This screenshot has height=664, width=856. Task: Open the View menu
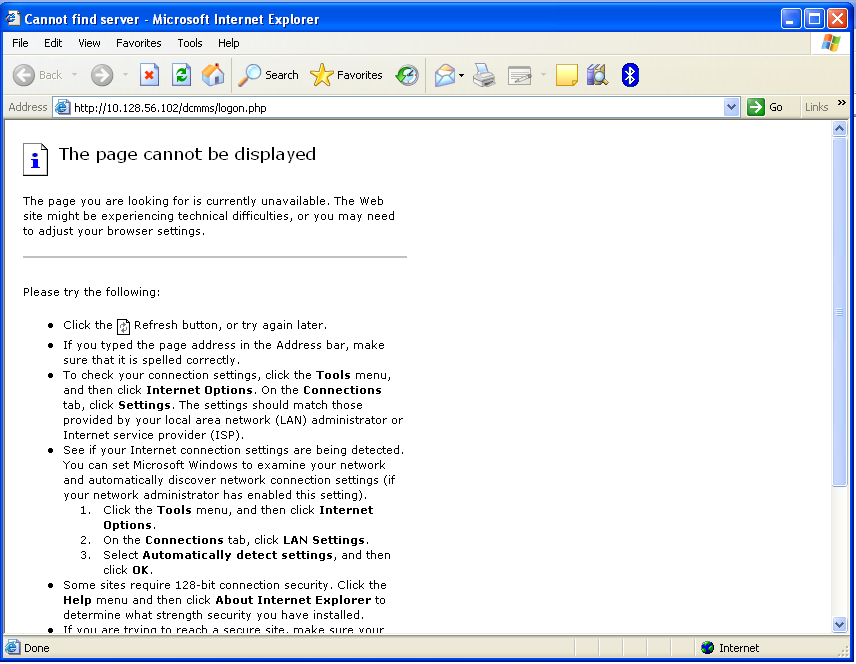pyautogui.click(x=89, y=43)
